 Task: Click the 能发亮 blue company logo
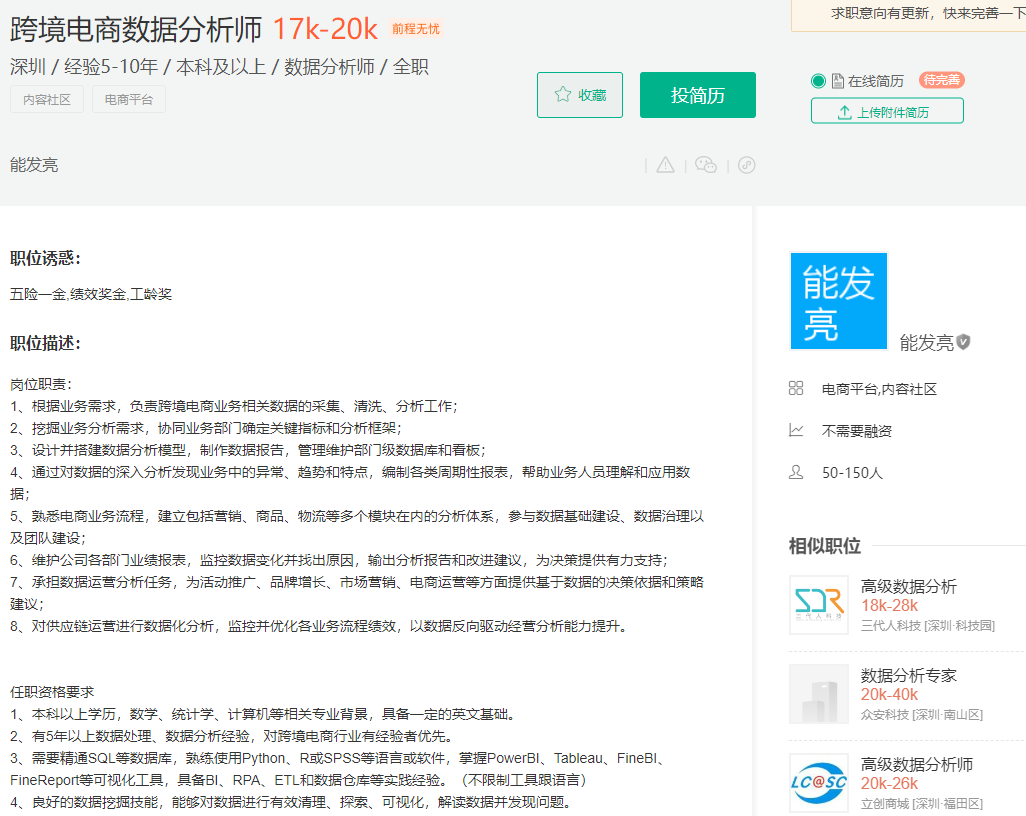pyautogui.click(x=838, y=301)
